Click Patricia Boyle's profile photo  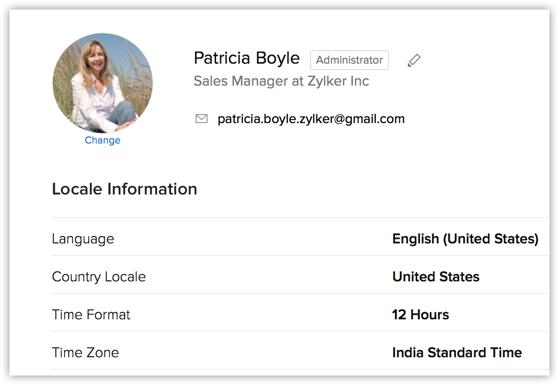coord(103,83)
